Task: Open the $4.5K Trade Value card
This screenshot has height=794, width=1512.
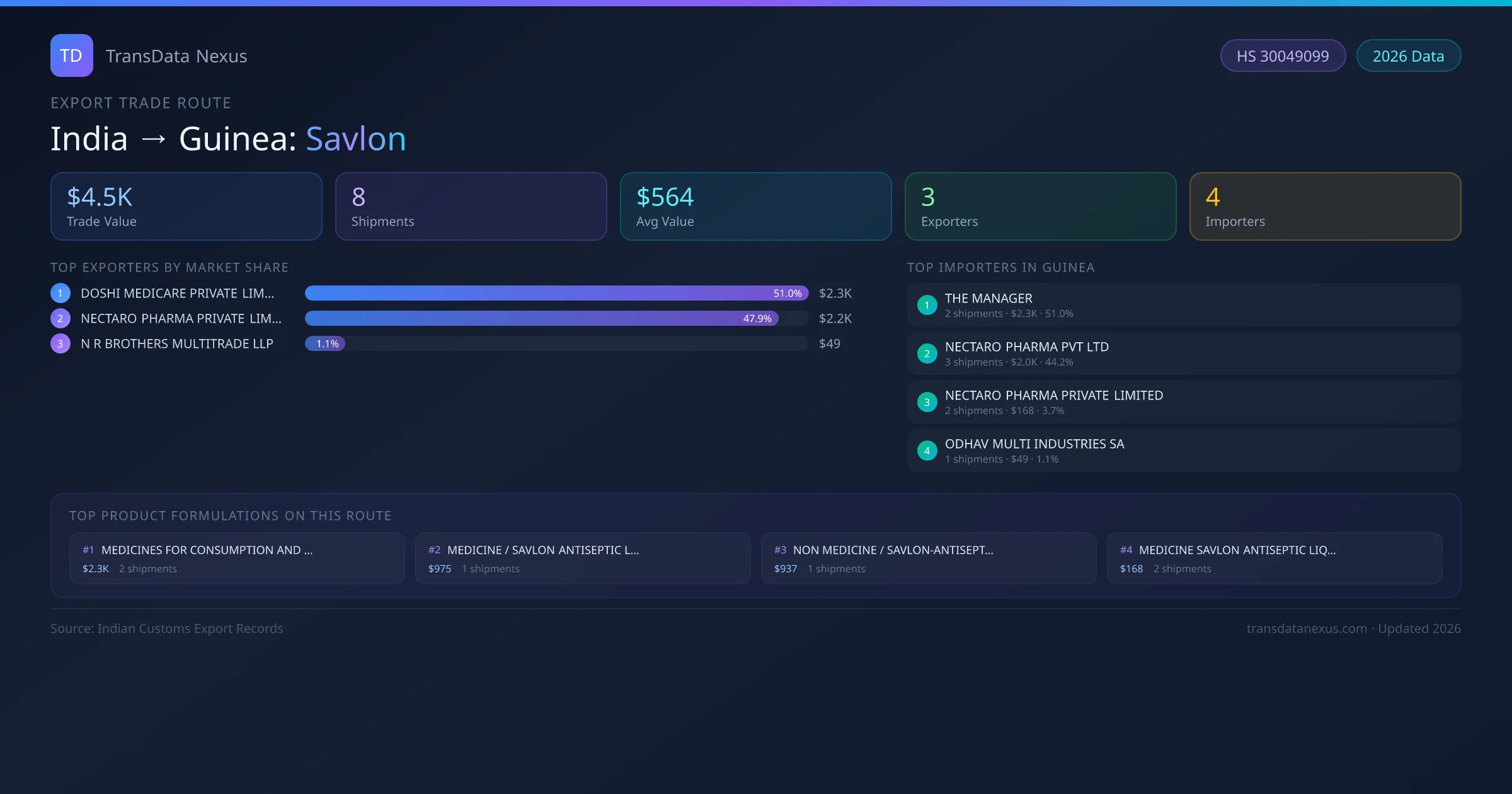Action: [x=186, y=207]
